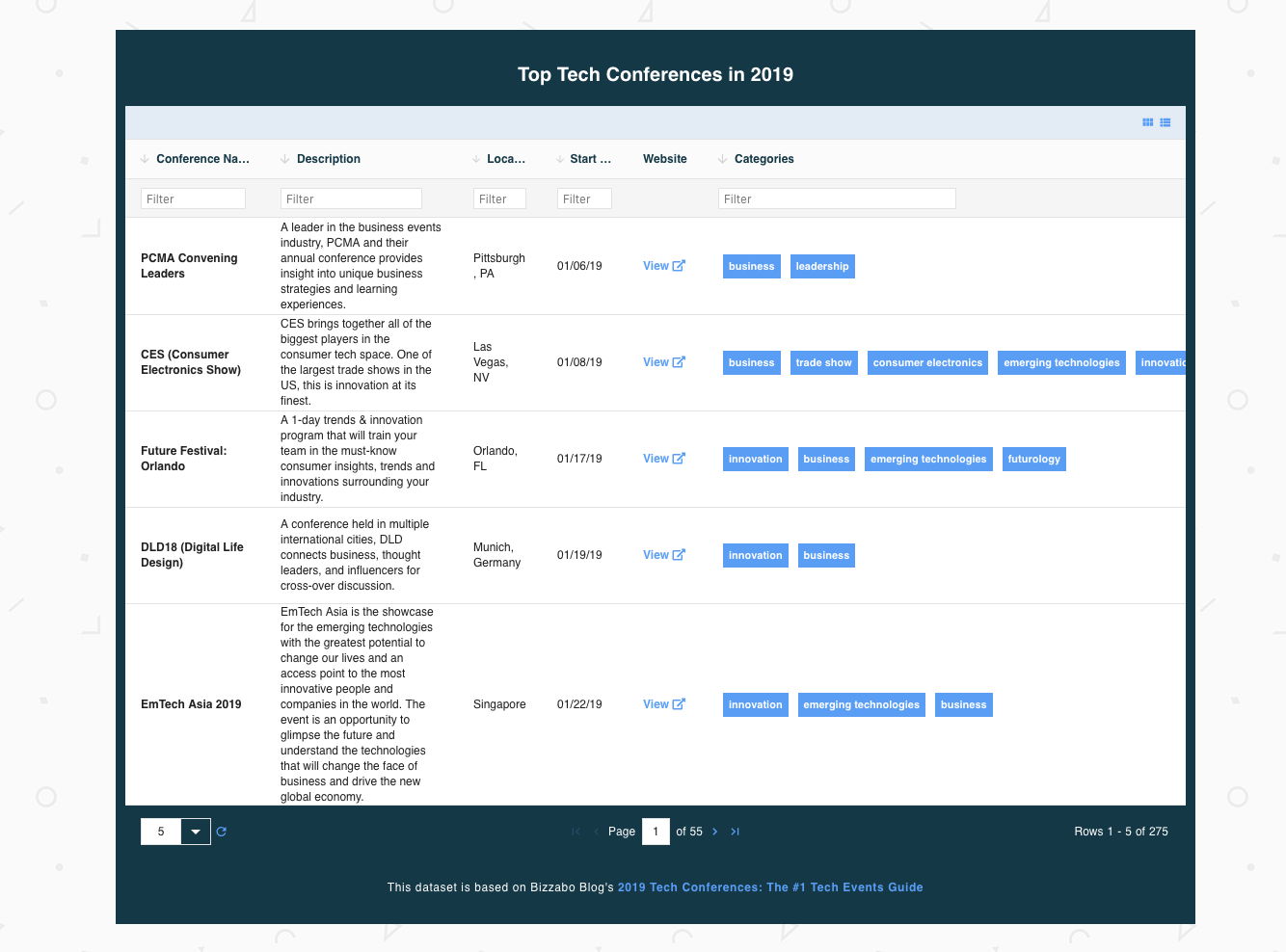This screenshot has width=1286, height=952.
Task: Click emerging technologies tag in EmTech Asia row
Action: (862, 704)
